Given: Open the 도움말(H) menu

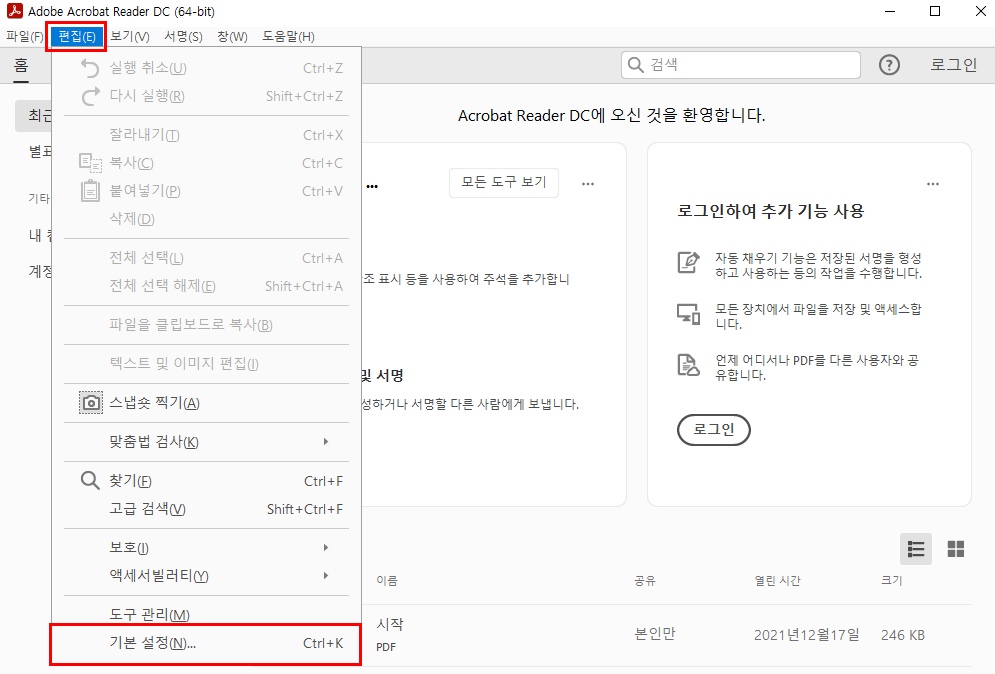Looking at the screenshot, I should tap(288, 37).
